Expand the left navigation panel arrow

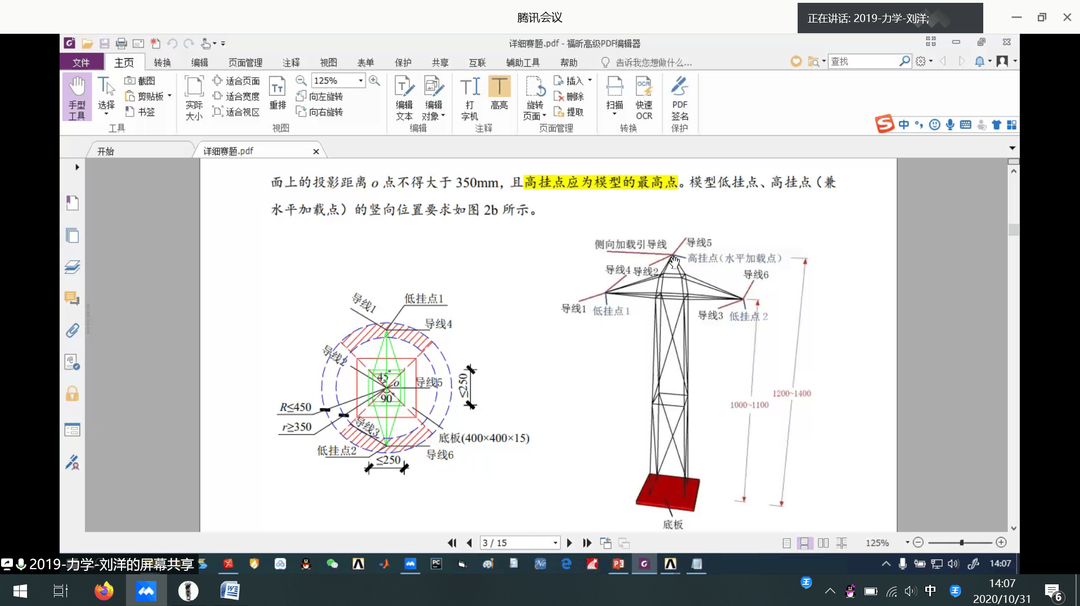pyautogui.click(x=77, y=167)
